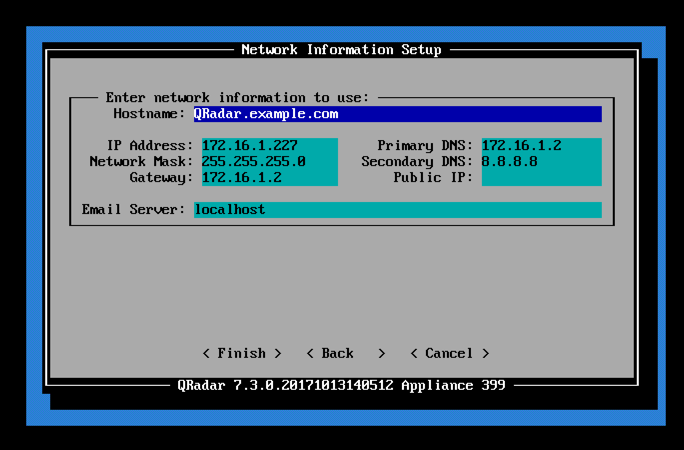Screen dimensions: 684x450
Task: Click the Gateway label
Action: pos(161,178)
